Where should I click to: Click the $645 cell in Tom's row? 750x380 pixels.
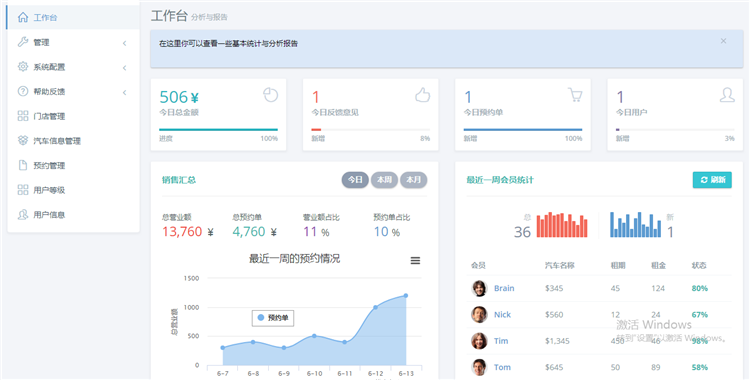(554, 367)
